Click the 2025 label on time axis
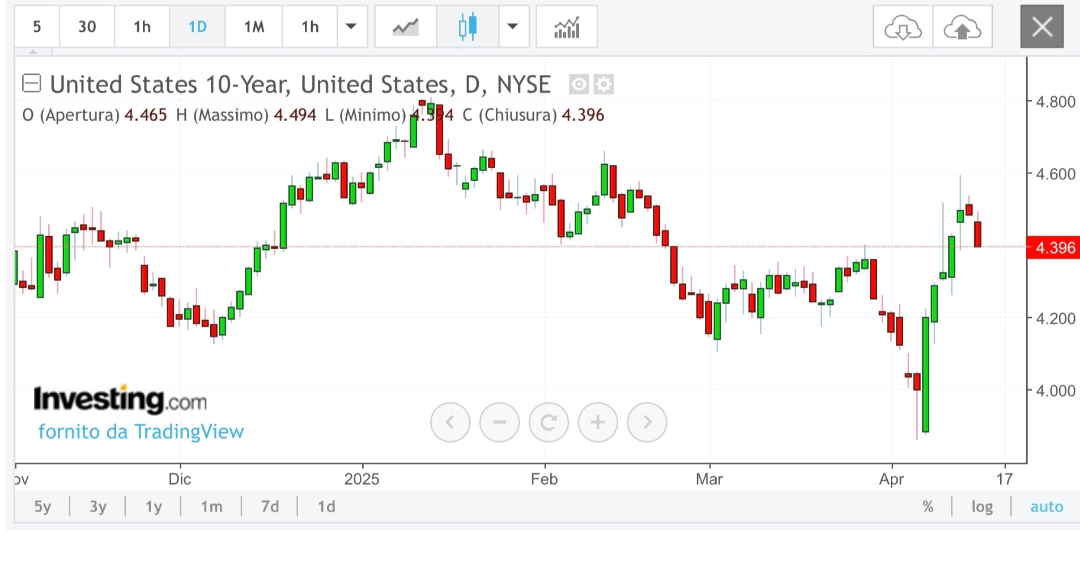Viewport: 1080px width, 567px height. pyautogui.click(x=362, y=479)
